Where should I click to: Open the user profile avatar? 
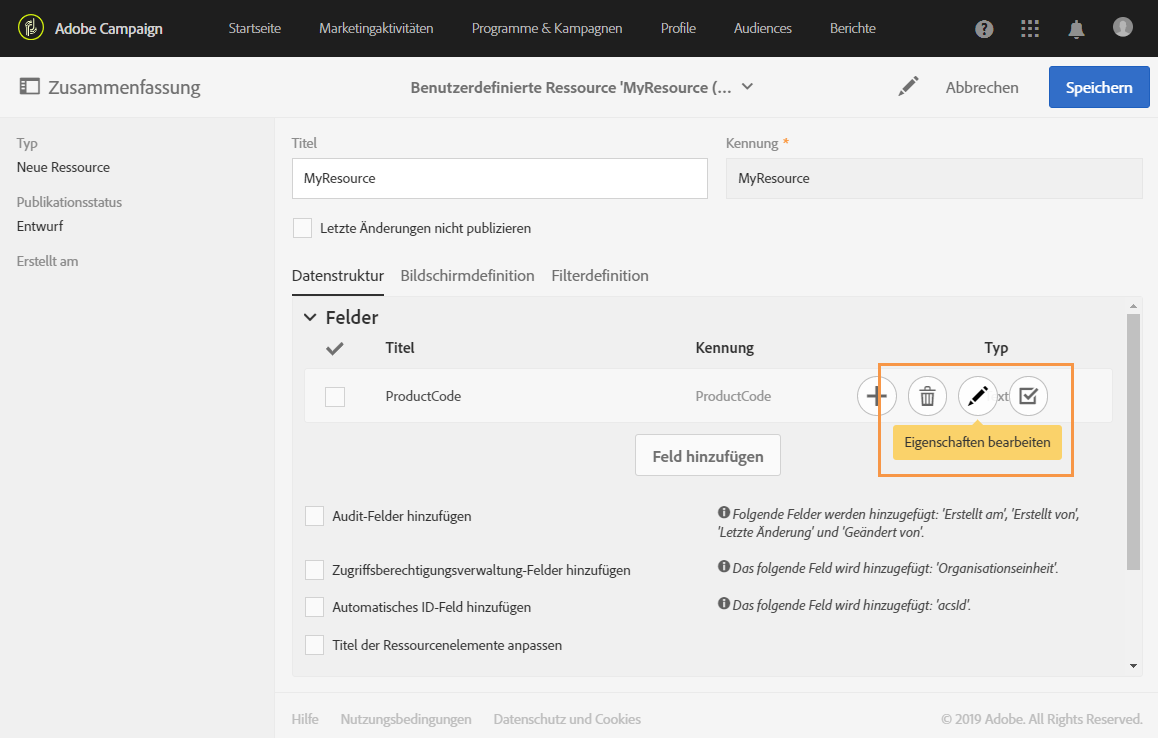pos(1123,28)
